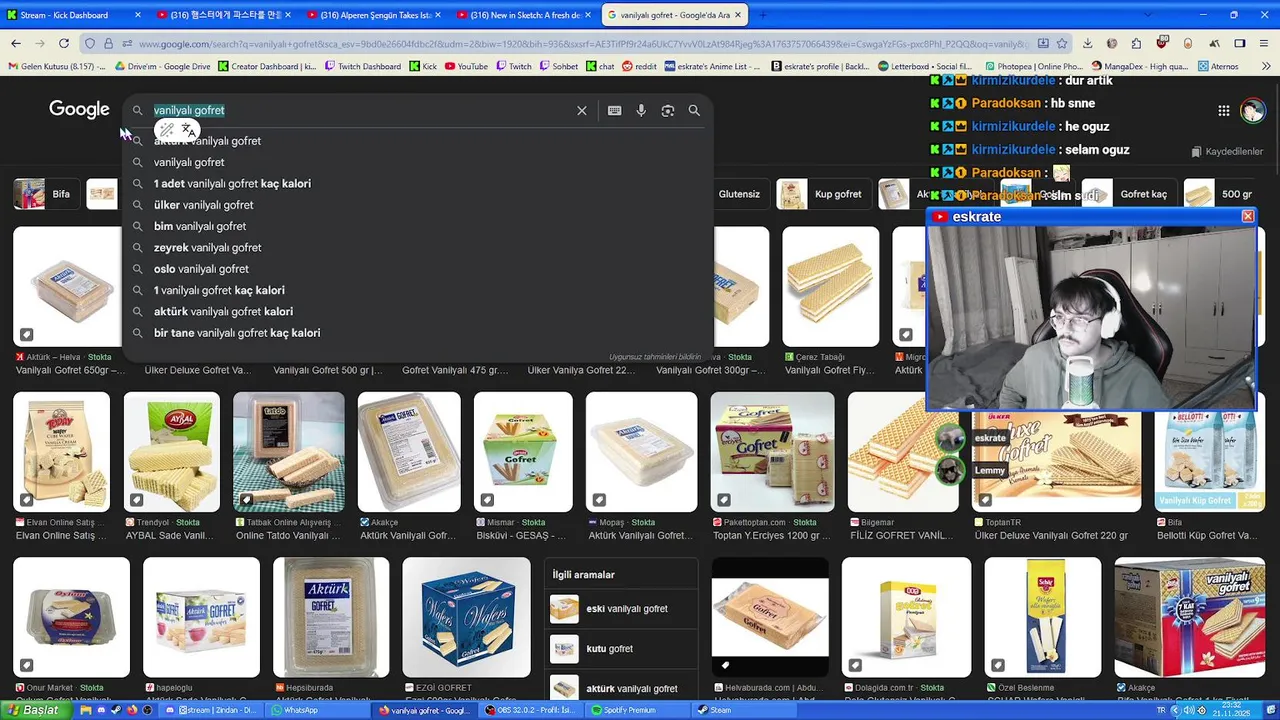Click the translate chip under the search box
This screenshot has height=720, width=1280.
pos(188,130)
